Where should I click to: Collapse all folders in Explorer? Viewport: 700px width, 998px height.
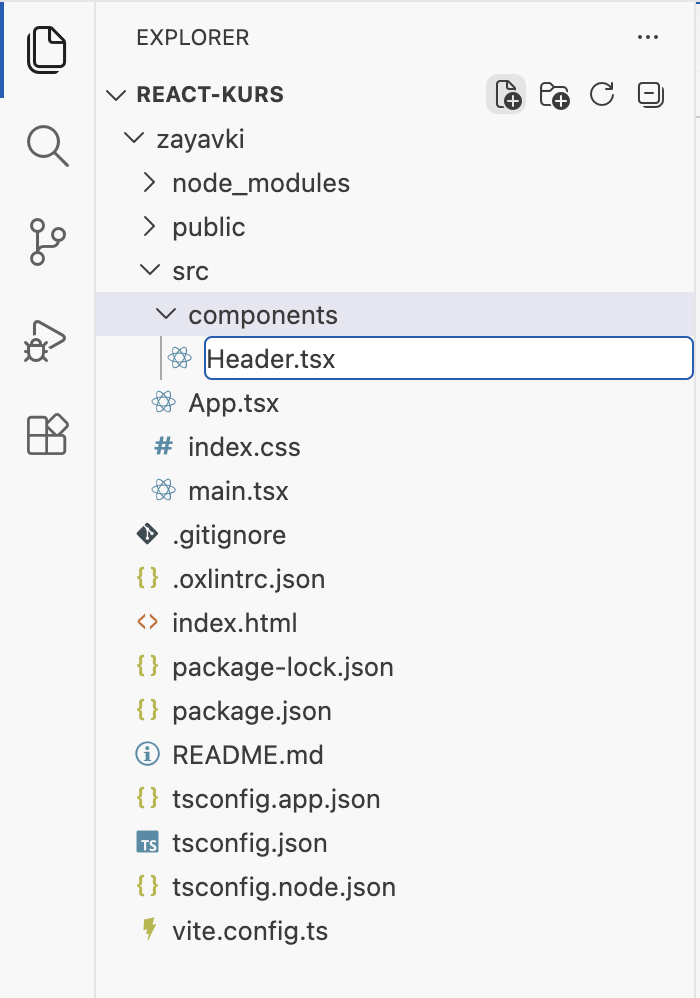(x=650, y=95)
